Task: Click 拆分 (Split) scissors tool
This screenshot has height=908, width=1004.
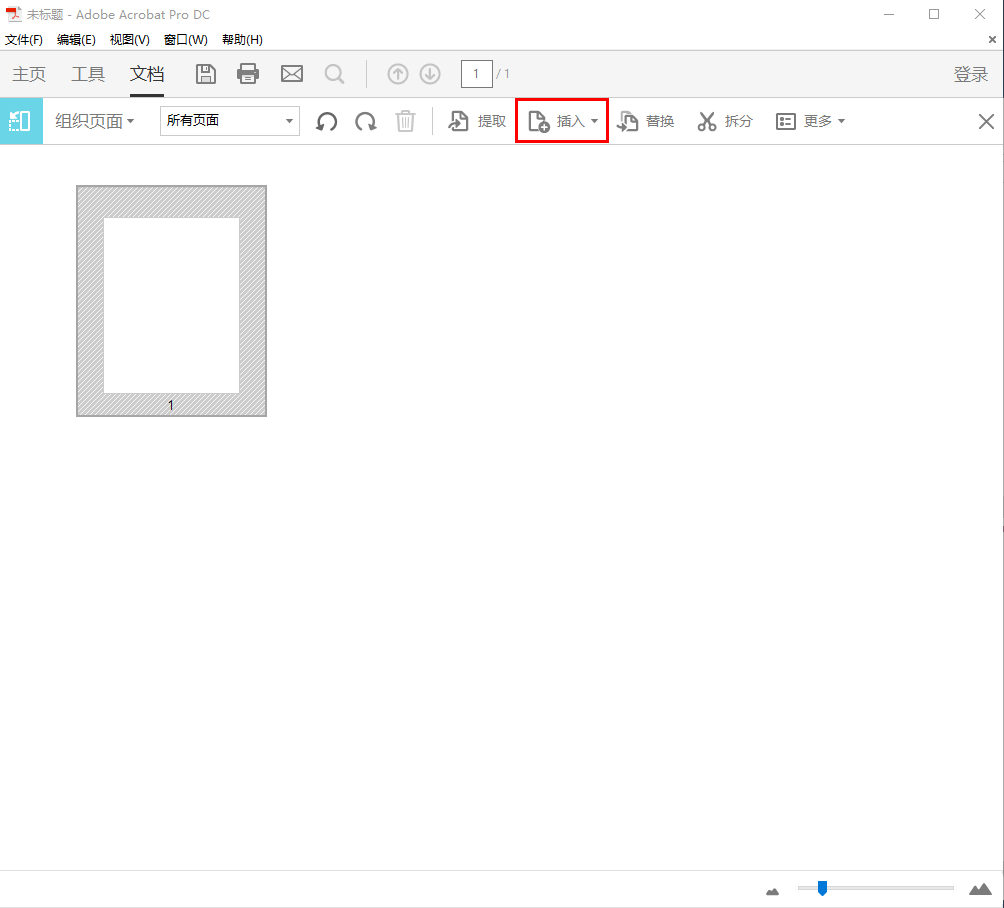Action: point(725,121)
